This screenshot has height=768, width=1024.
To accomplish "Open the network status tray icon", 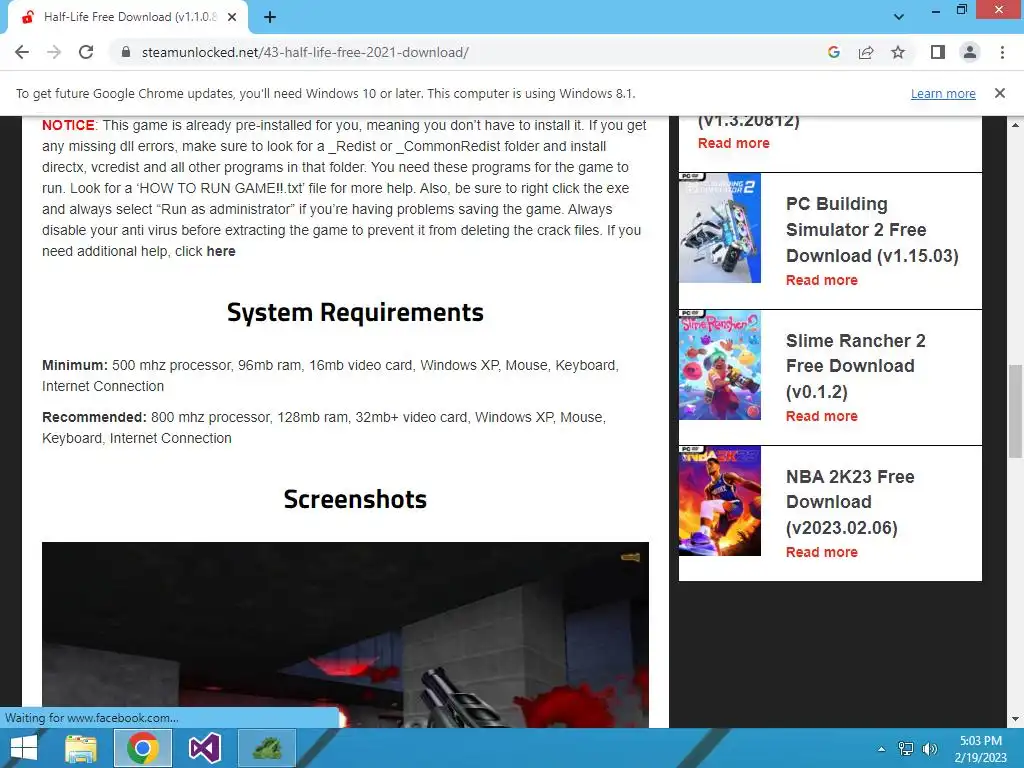I will click(906, 749).
